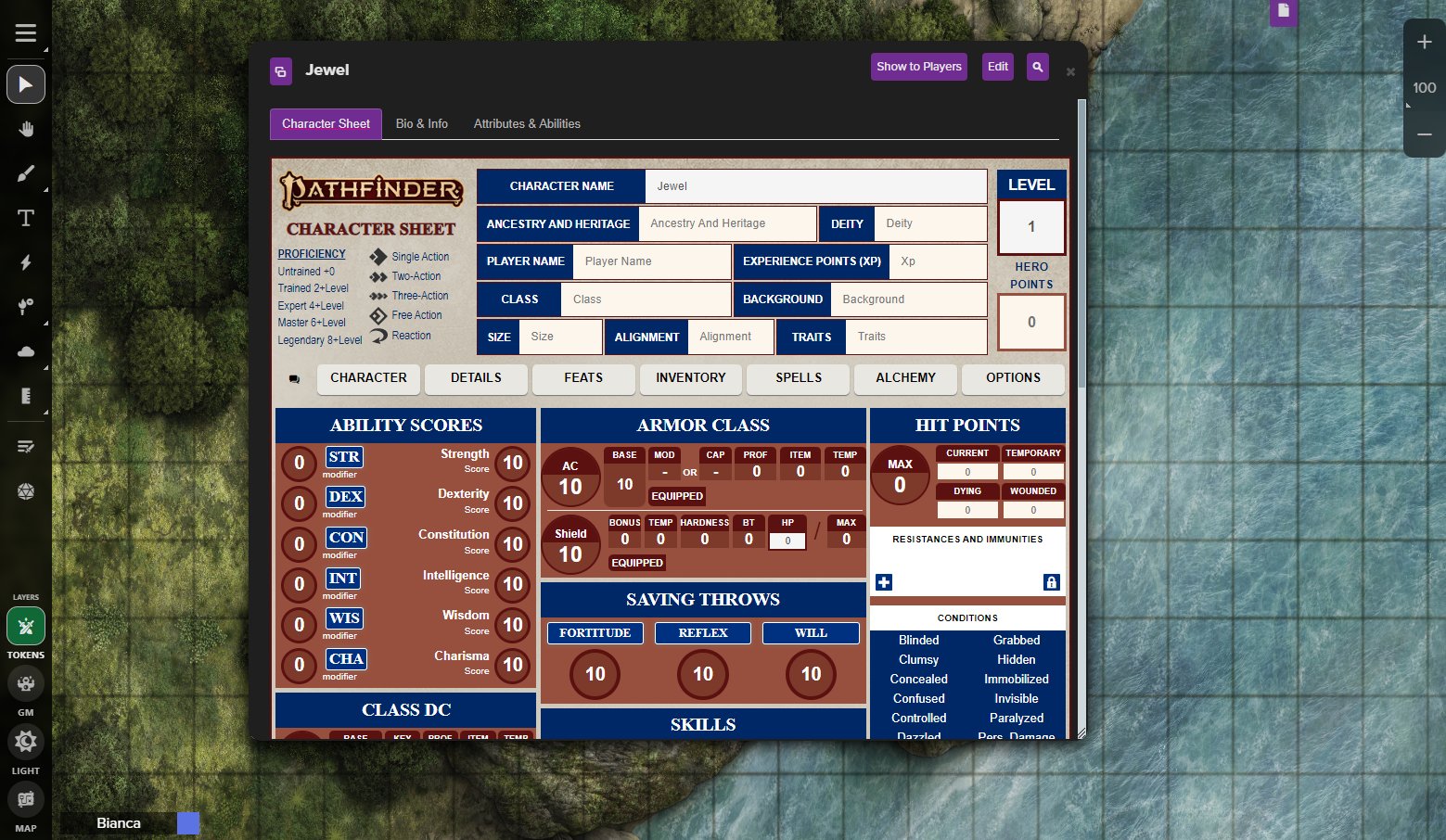Open the Turn Order list tool
This screenshot has width=1446, height=840.
(26, 447)
